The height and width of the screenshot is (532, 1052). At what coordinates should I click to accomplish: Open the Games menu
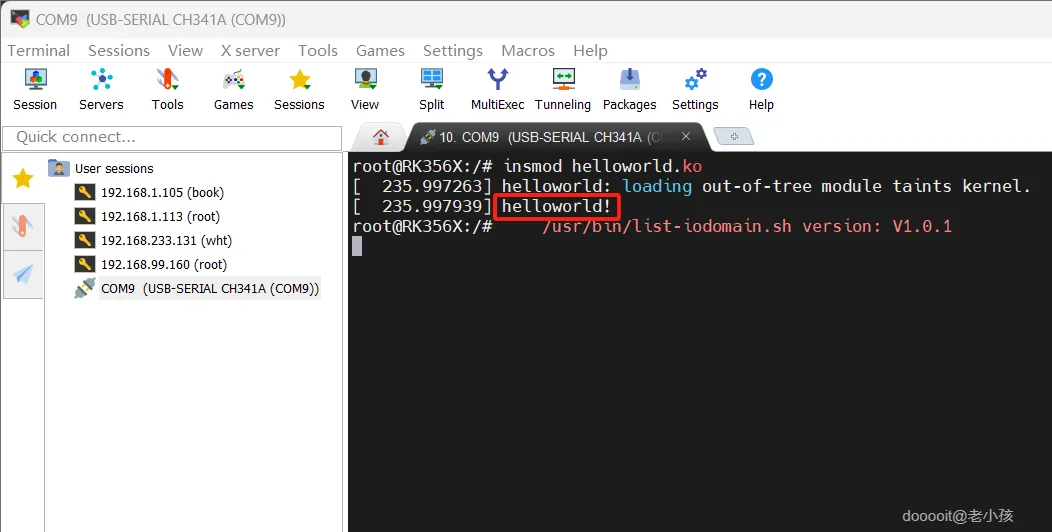point(380,50)
